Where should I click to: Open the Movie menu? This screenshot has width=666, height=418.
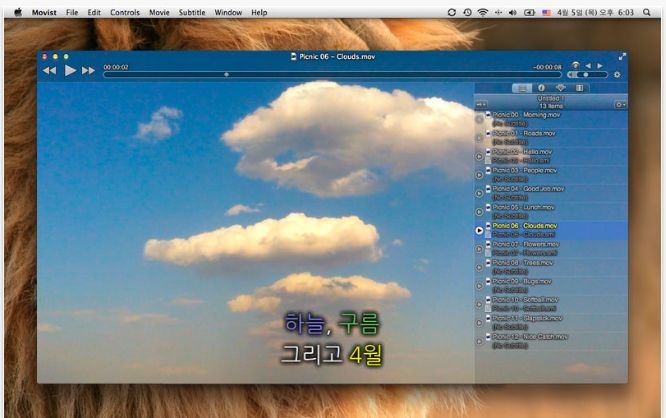pos(159,12)
